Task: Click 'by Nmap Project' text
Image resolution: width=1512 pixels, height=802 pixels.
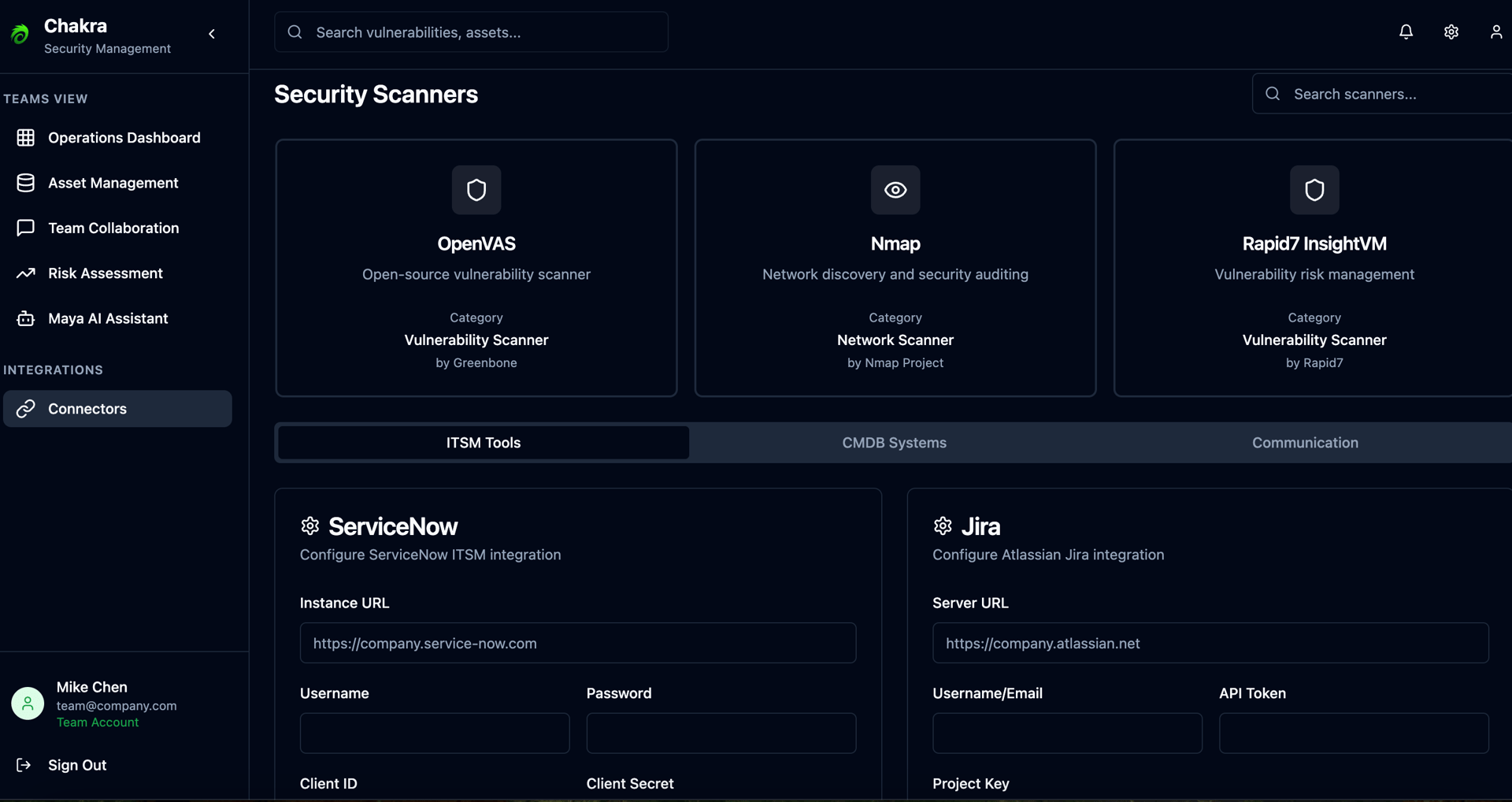Action: click(x=895, y=363)
